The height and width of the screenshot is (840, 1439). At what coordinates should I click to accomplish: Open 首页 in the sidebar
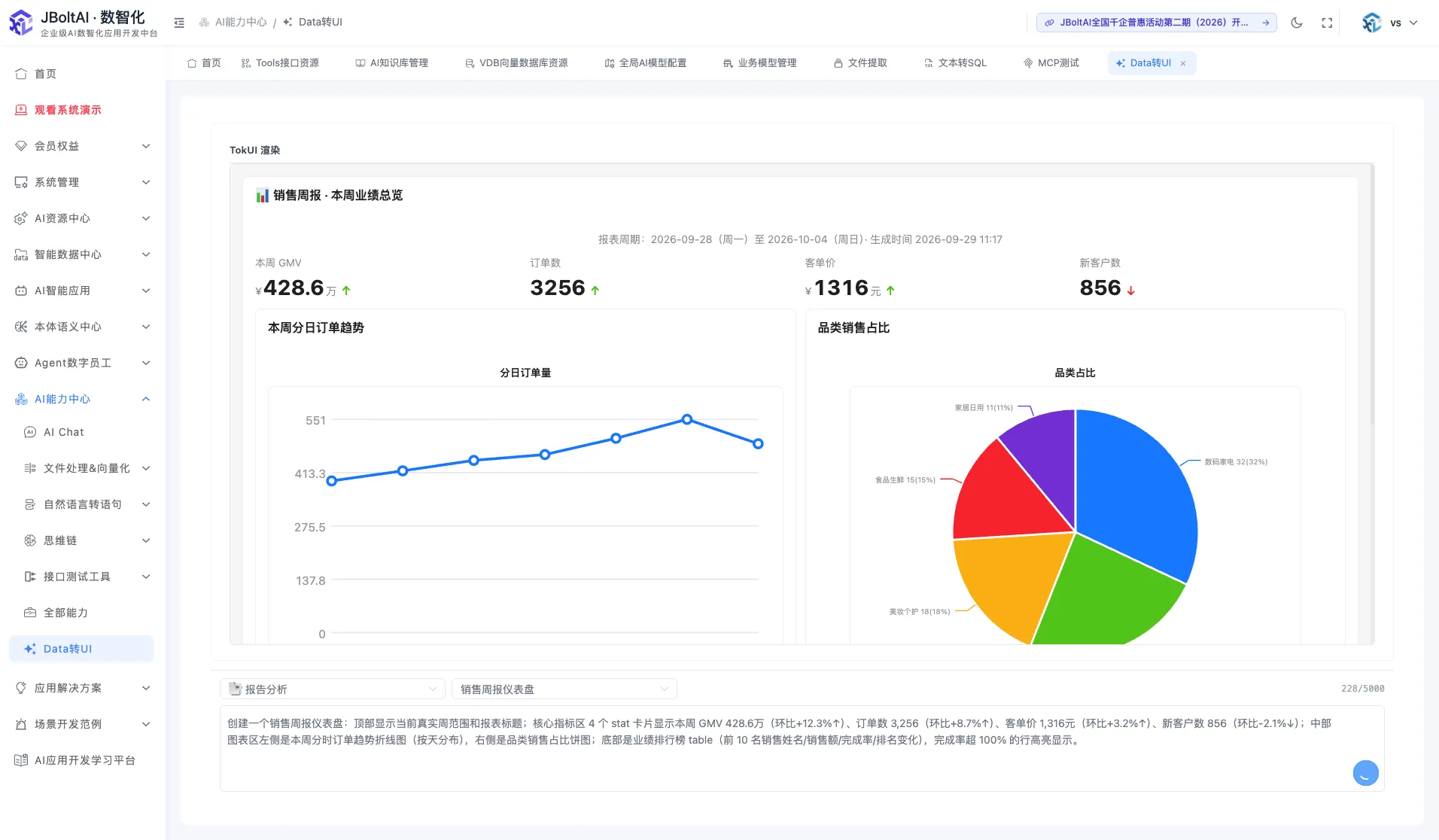coord(83,74)
